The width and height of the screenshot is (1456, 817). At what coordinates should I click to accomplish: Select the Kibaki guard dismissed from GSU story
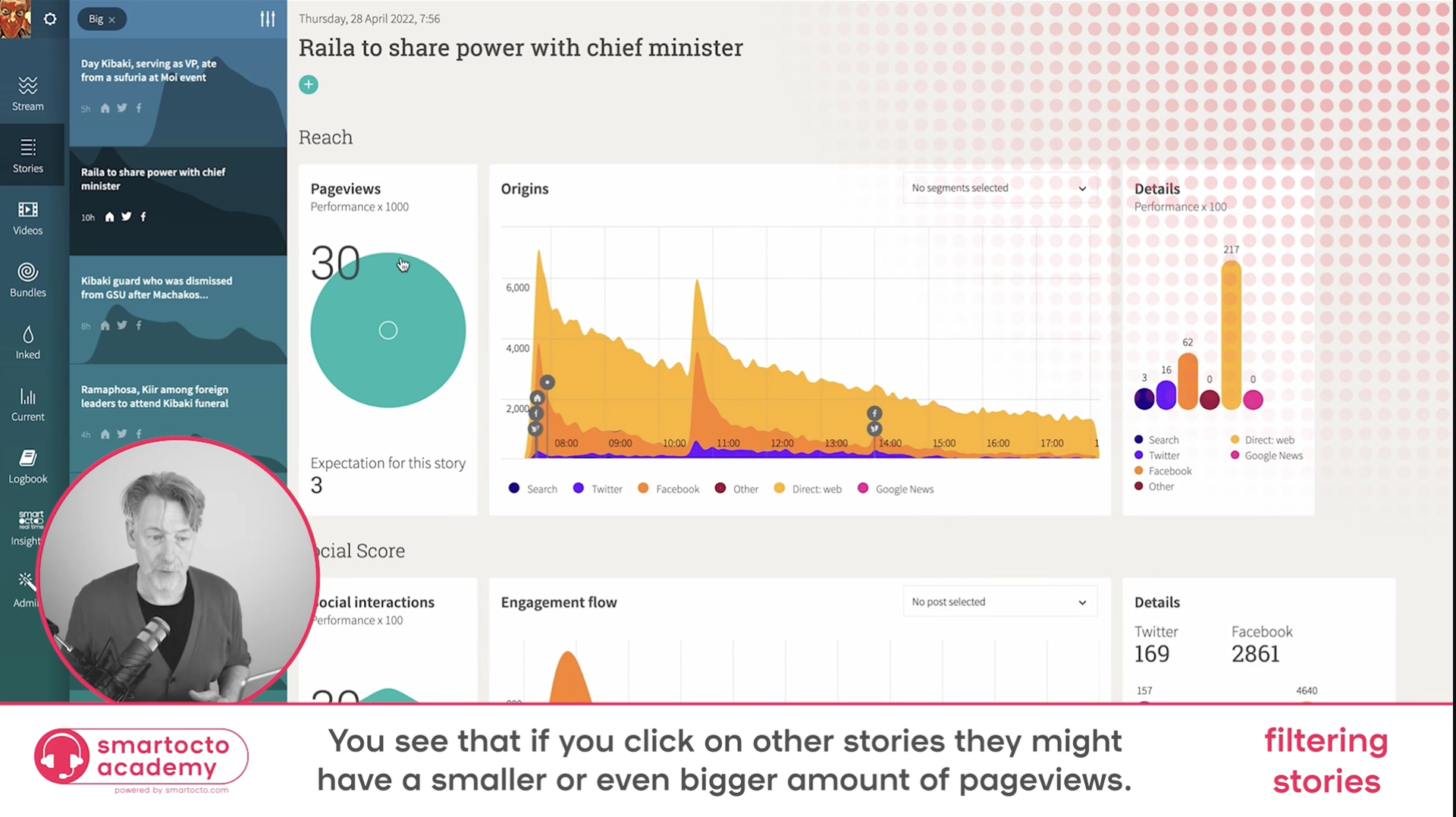pos(157,288)
